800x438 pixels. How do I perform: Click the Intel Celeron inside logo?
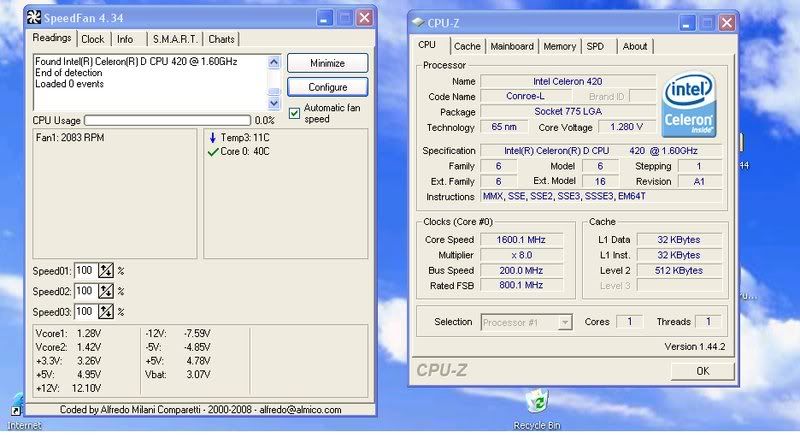click(x=689, y=105)
